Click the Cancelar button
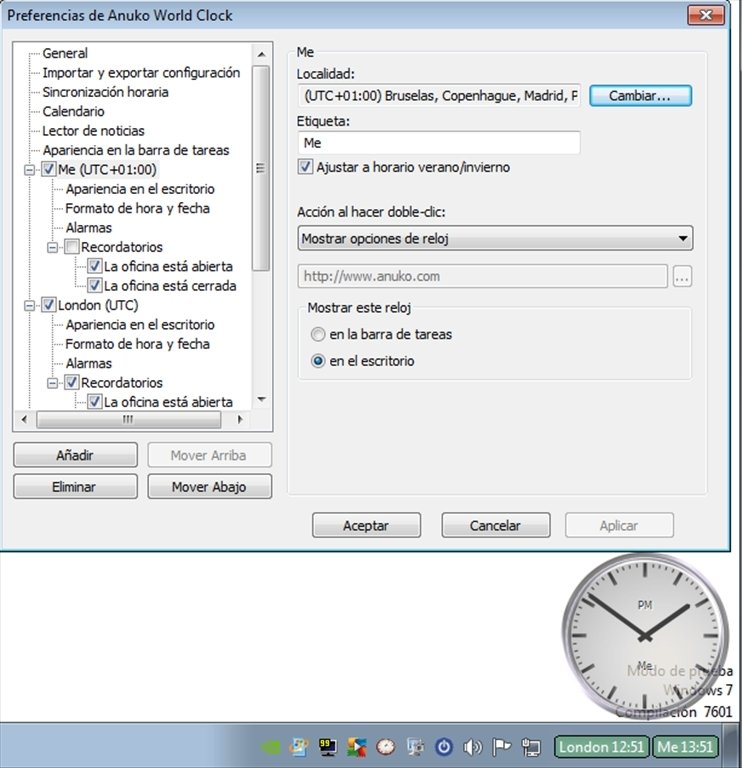 point(496,526)
